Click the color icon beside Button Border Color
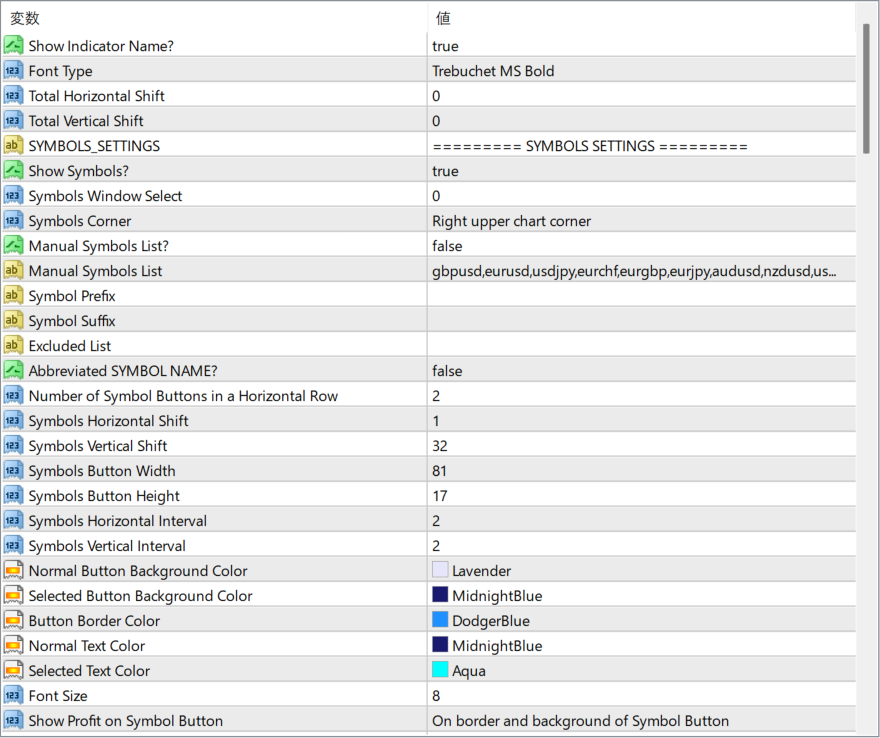Viewport: 880px width, 738px height. (13, 621)
